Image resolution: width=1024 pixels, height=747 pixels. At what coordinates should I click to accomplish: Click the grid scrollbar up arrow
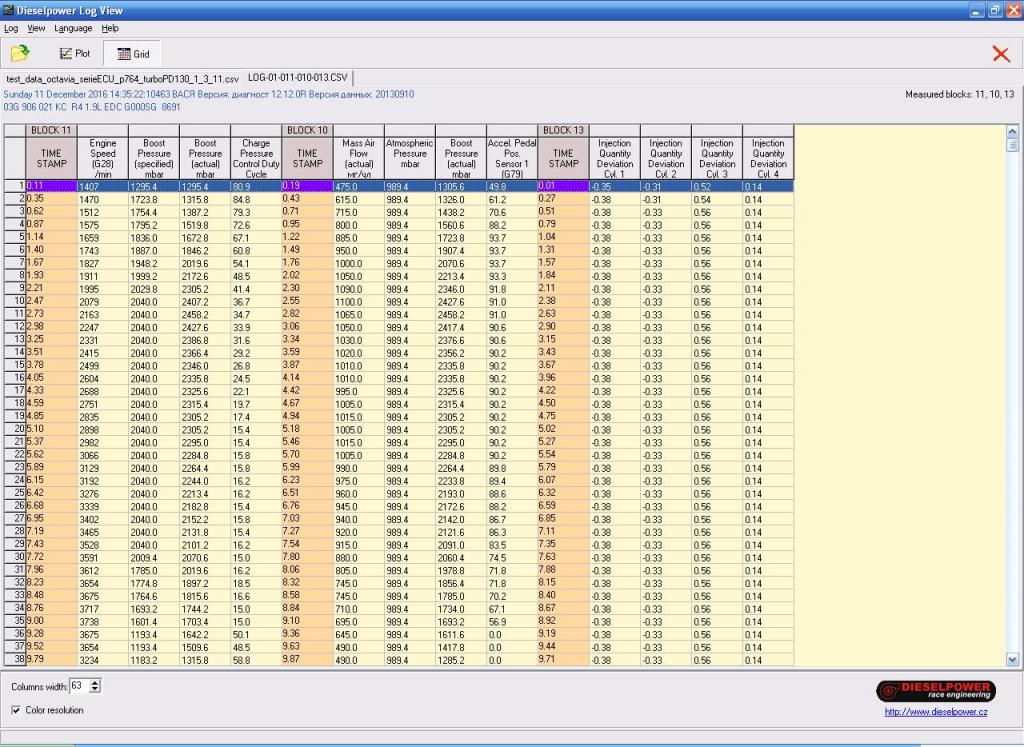coord(1012,131)
